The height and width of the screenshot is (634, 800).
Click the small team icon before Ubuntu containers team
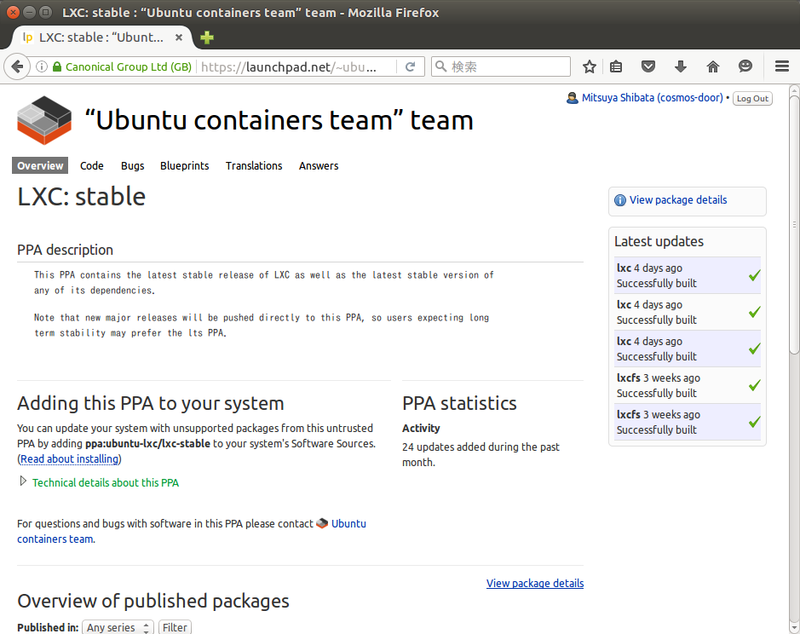pyautogui.click(x=322, y=523)
